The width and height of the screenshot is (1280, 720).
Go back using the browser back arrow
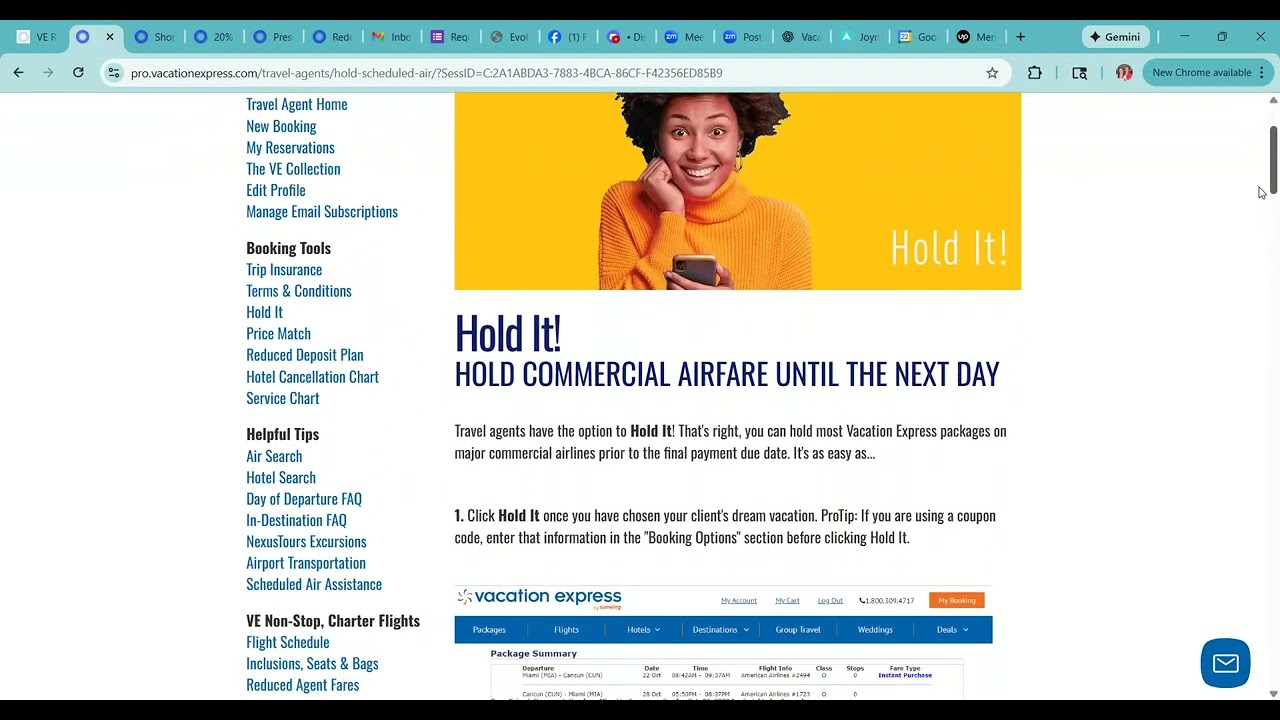click(x=18, y=72)
